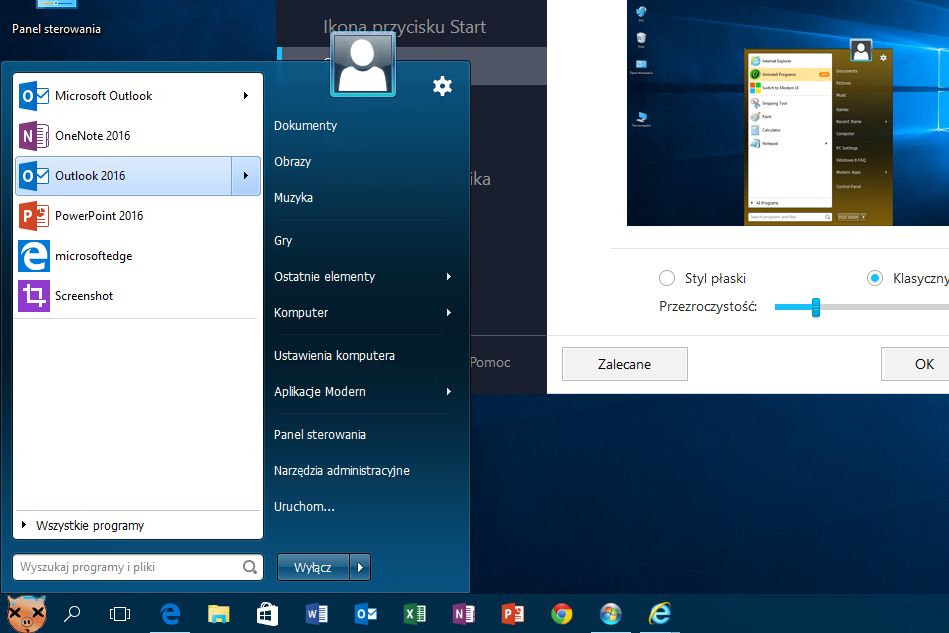Open Panel sterowania in Start menu

coord(320,435)
